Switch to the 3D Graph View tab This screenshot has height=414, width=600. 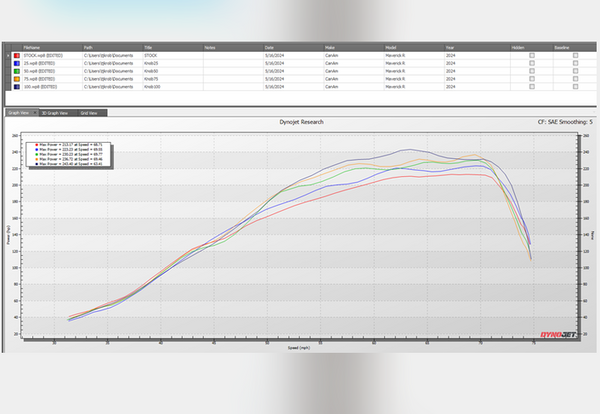(x=53, y=113)
